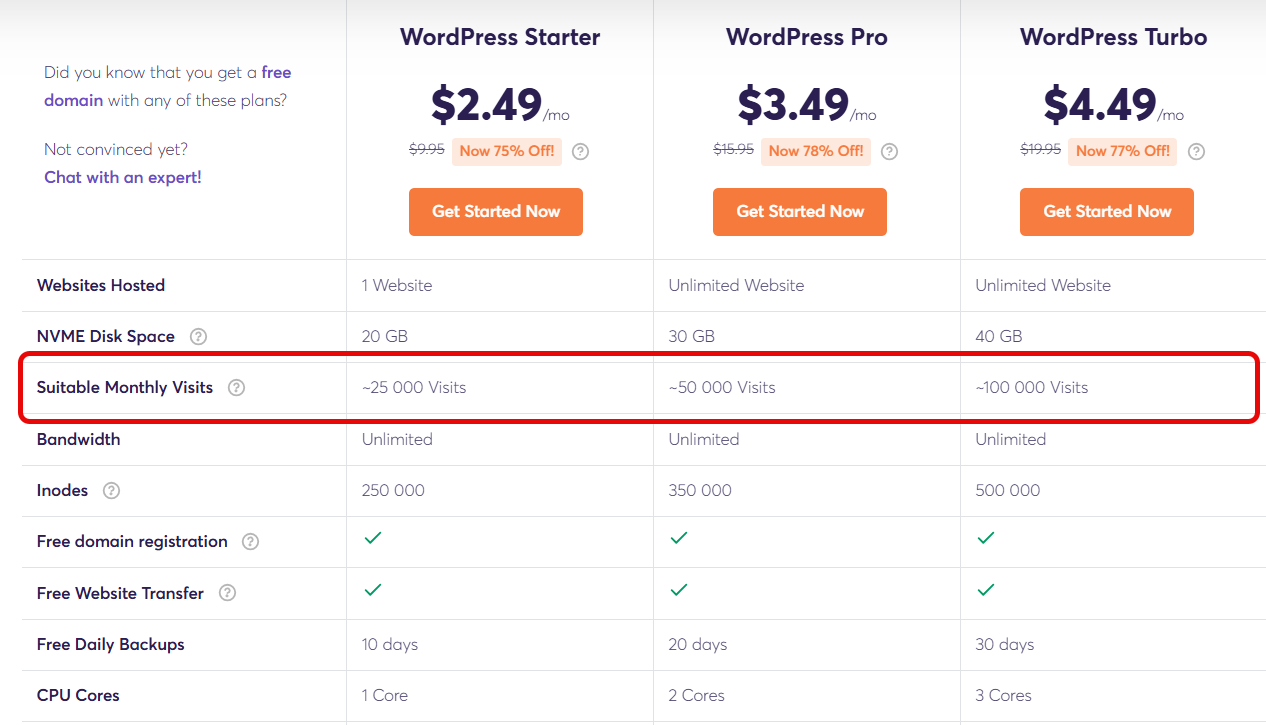Click help icon next to Free Website Transfer

click(227, 594)
